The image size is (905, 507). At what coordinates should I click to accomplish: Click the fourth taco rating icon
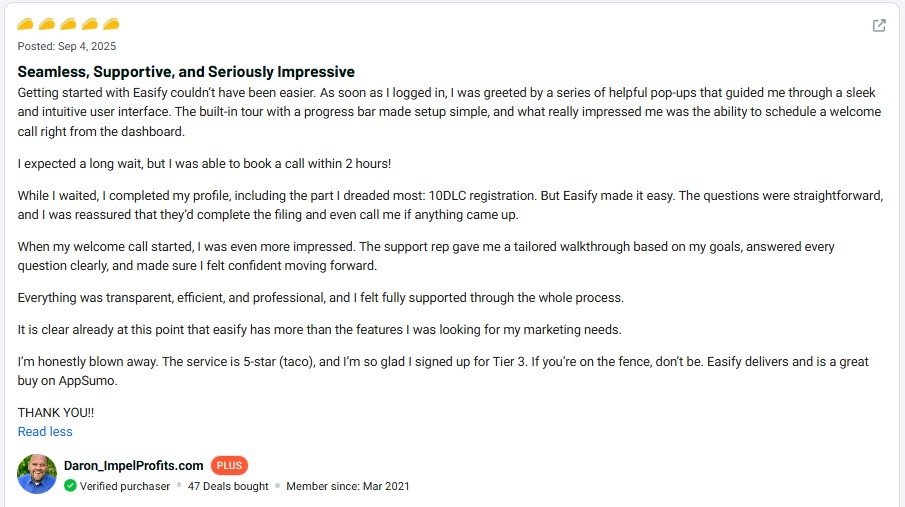coord(90,24)
